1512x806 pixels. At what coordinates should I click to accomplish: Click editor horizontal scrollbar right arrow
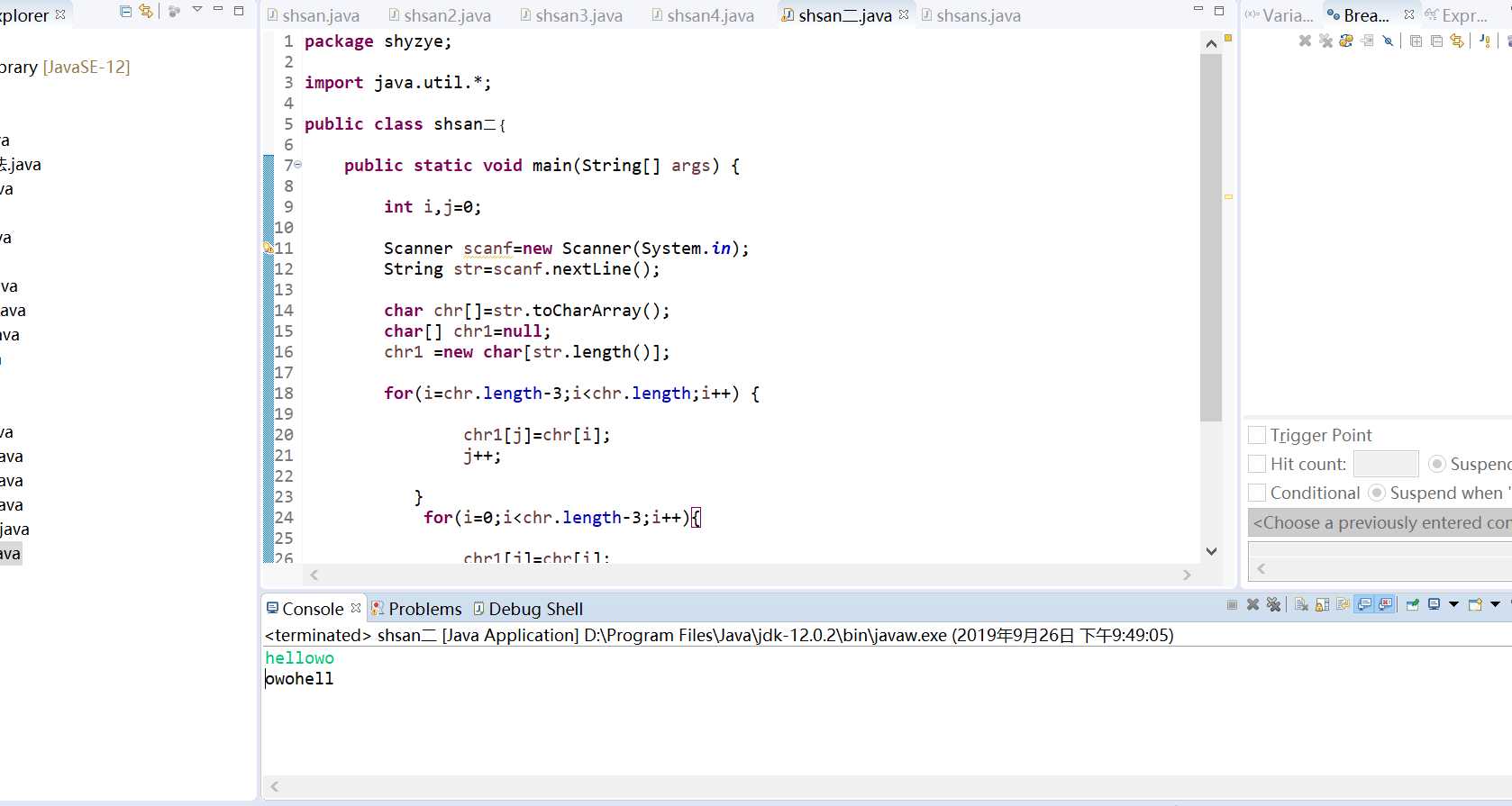pyautogui.click(x=1187, y=575)
